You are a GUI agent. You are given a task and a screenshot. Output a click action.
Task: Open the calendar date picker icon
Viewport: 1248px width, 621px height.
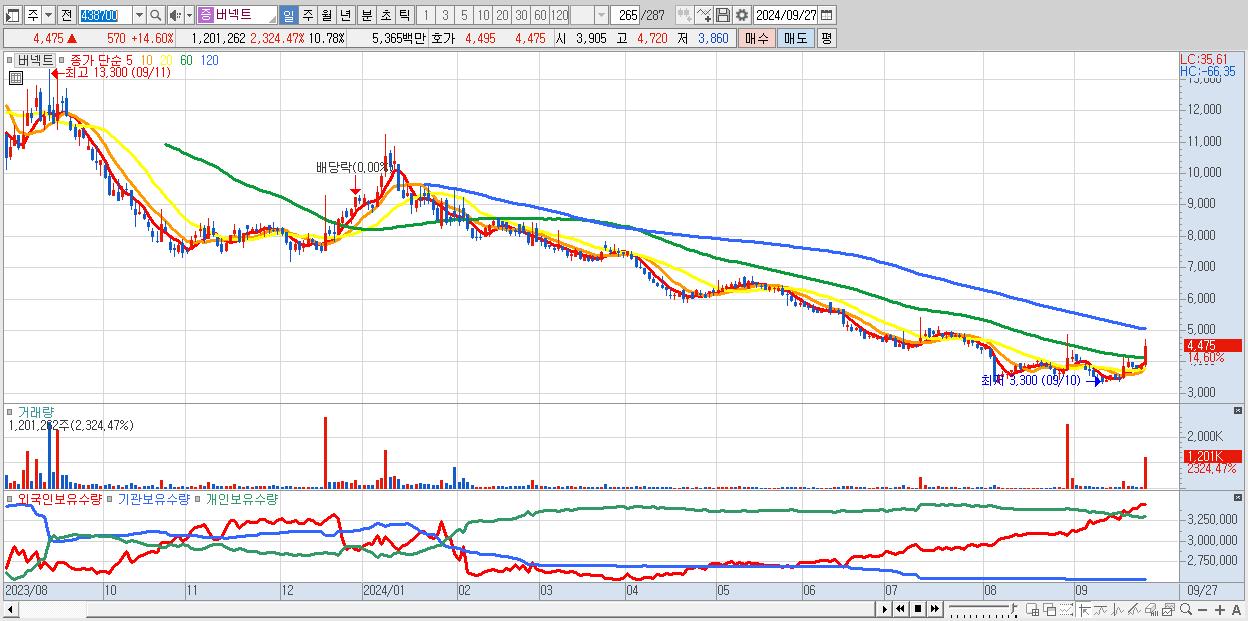coord(827,15)
